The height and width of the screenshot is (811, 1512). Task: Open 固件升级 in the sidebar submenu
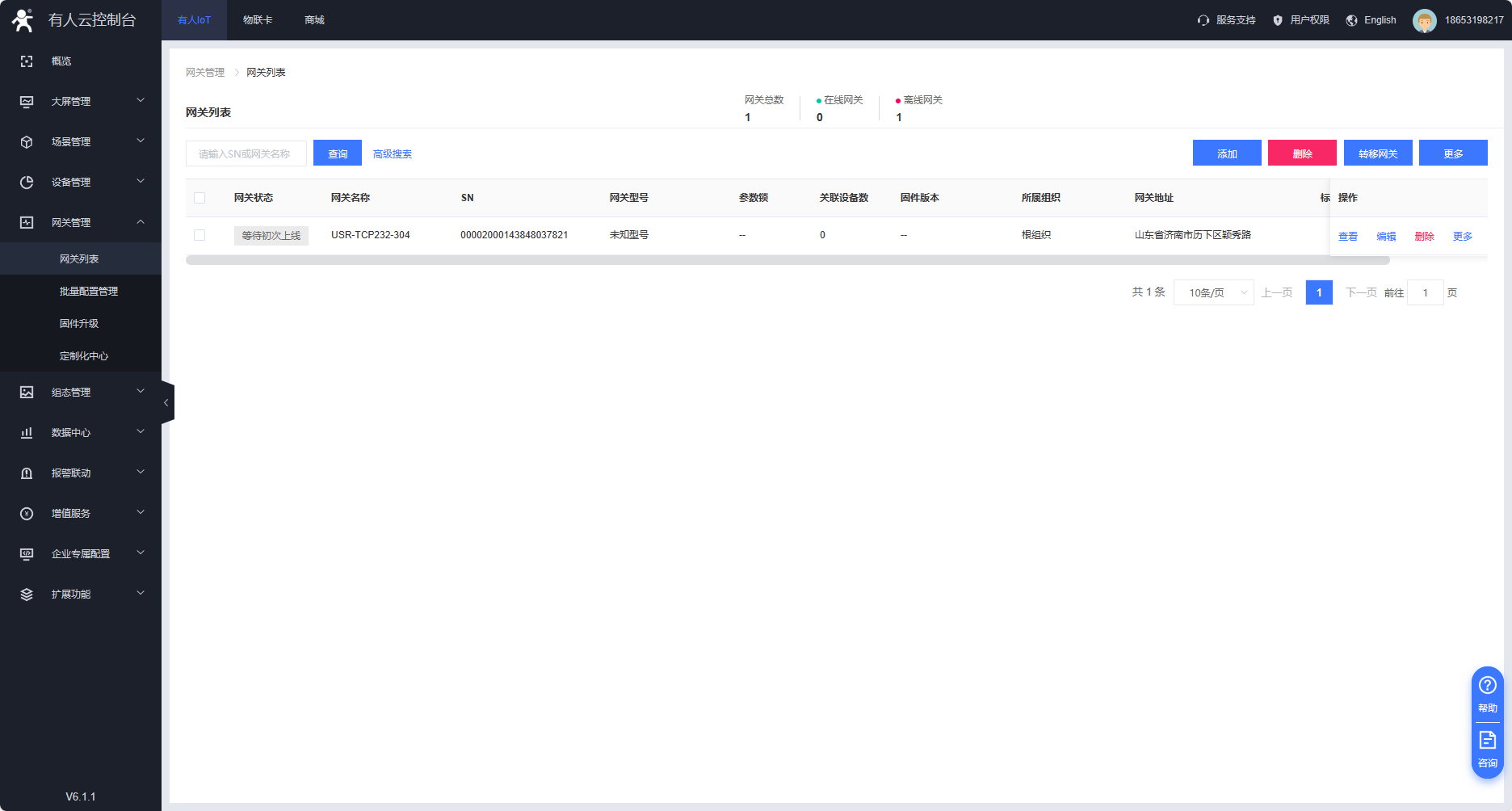pos(79,324)
